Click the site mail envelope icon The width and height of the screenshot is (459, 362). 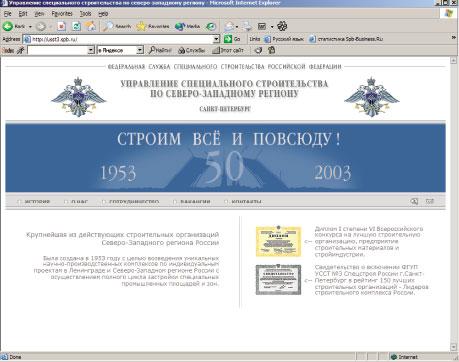click(430, 201)
